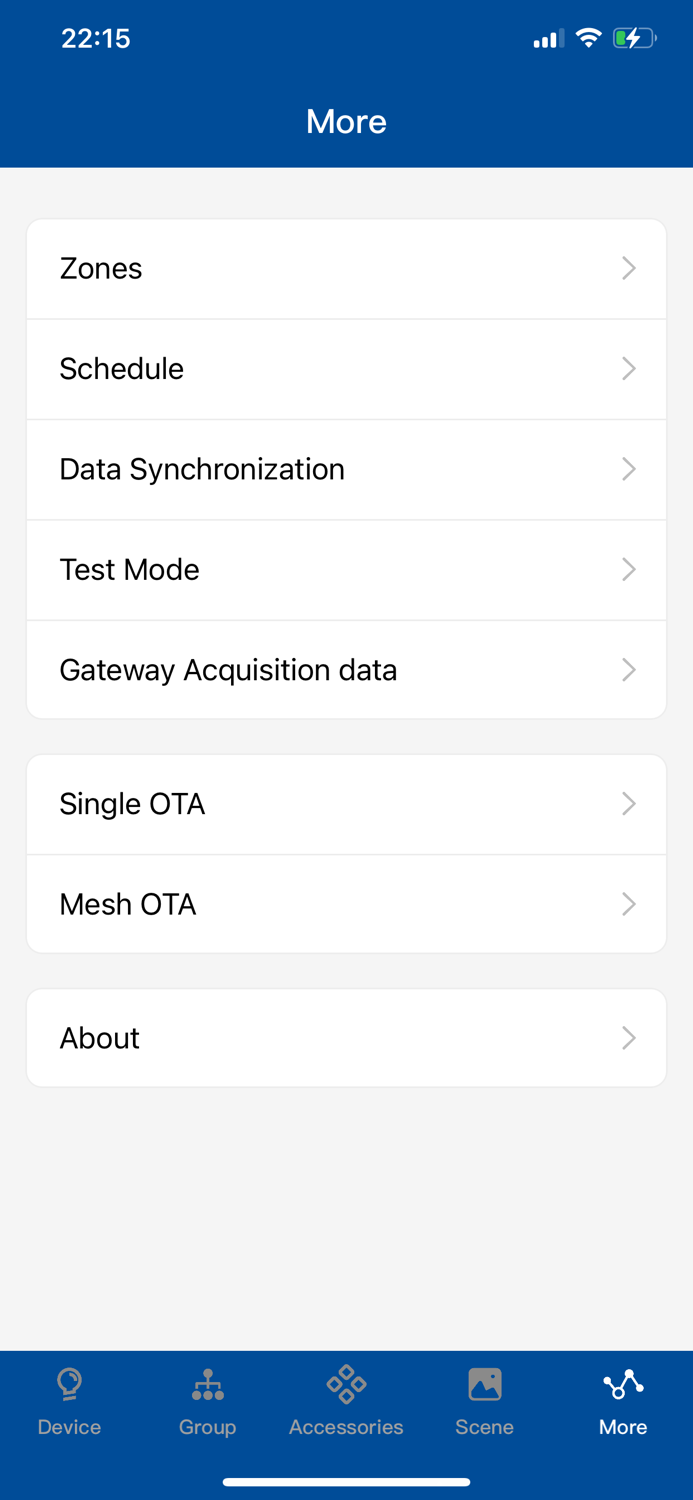
Task: Tap the home indicator bar
Action: point(346,1482)
